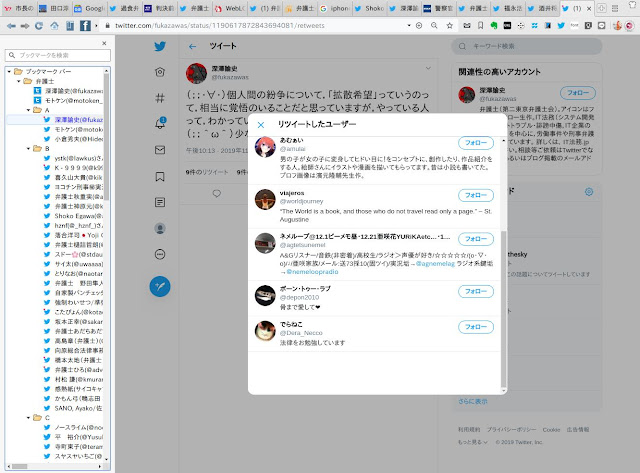640x473 pixels.
Task: Switch to the iphone Google search tab
Action: point(335,8)
